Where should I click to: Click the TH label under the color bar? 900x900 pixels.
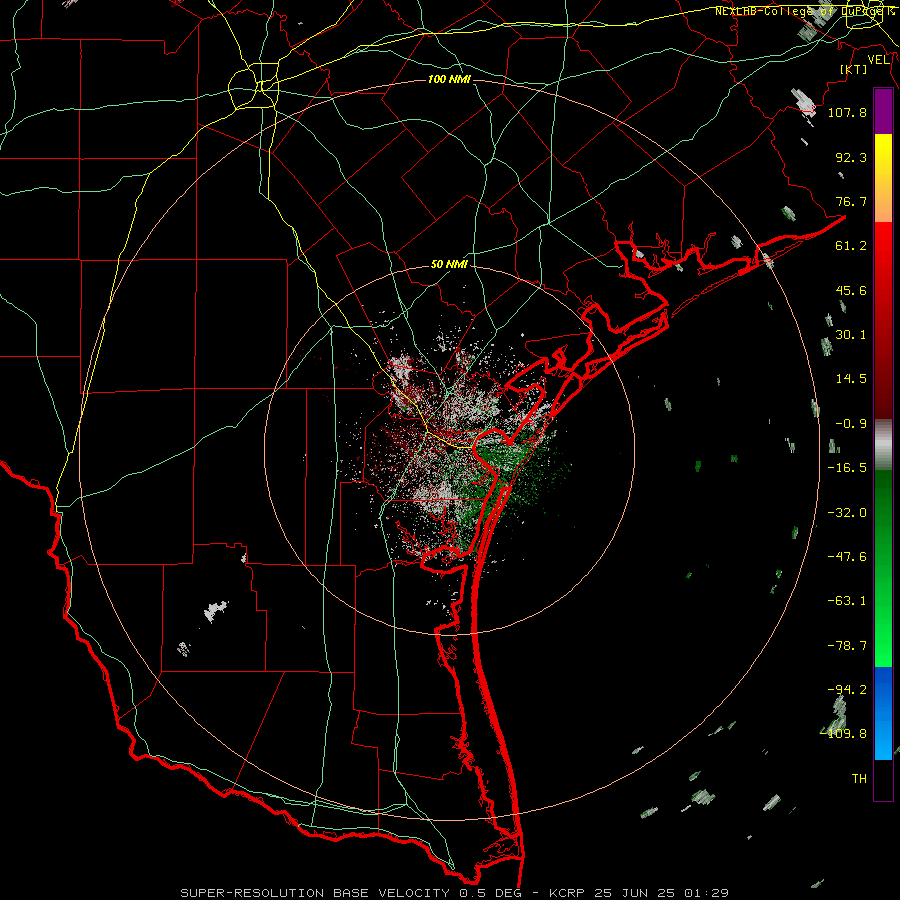[859, 779]
